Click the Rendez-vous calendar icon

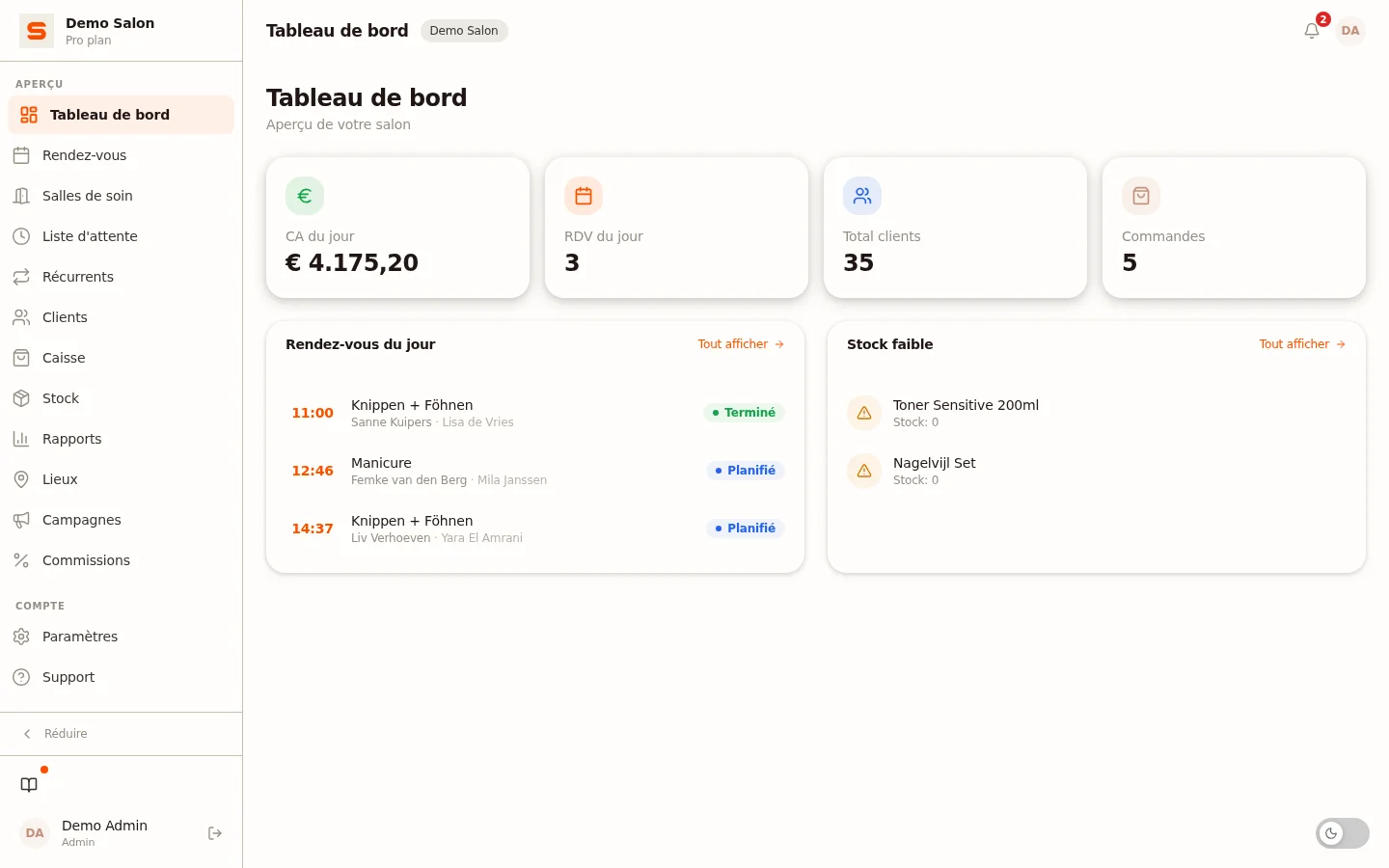21,155
